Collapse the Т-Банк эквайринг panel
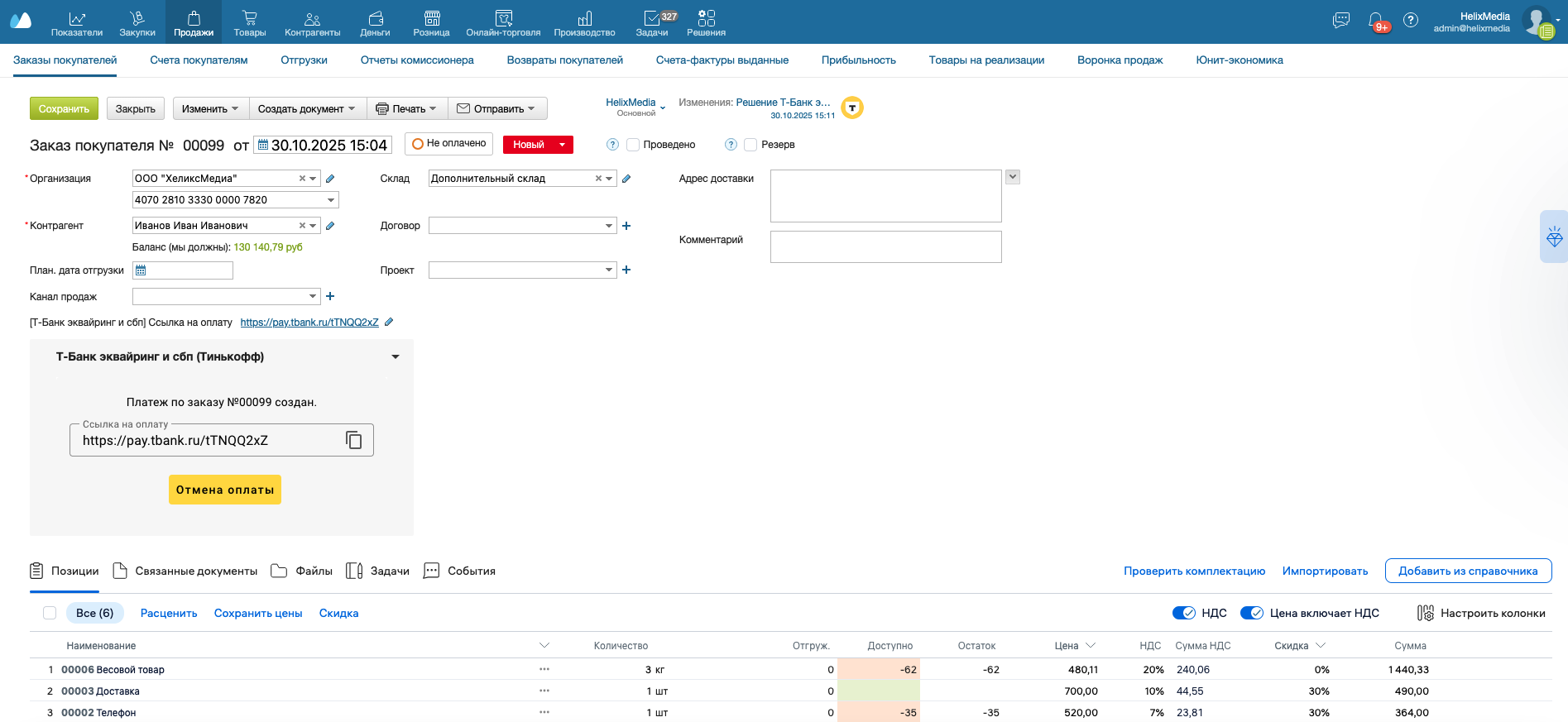Screen dimensions: 1568x722 (396, 357)
